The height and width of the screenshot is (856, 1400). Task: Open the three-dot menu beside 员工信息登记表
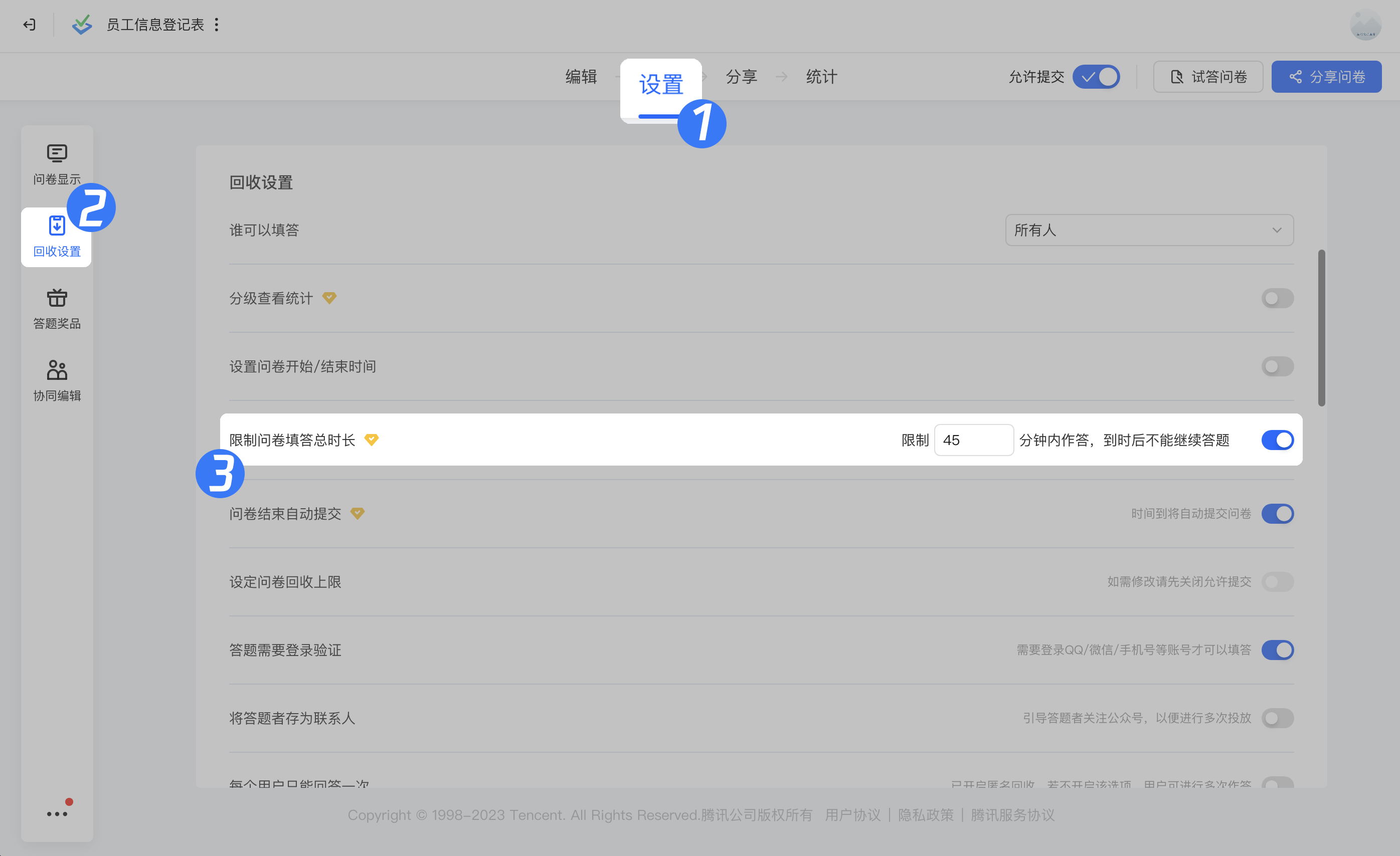(x=217, y=25)
